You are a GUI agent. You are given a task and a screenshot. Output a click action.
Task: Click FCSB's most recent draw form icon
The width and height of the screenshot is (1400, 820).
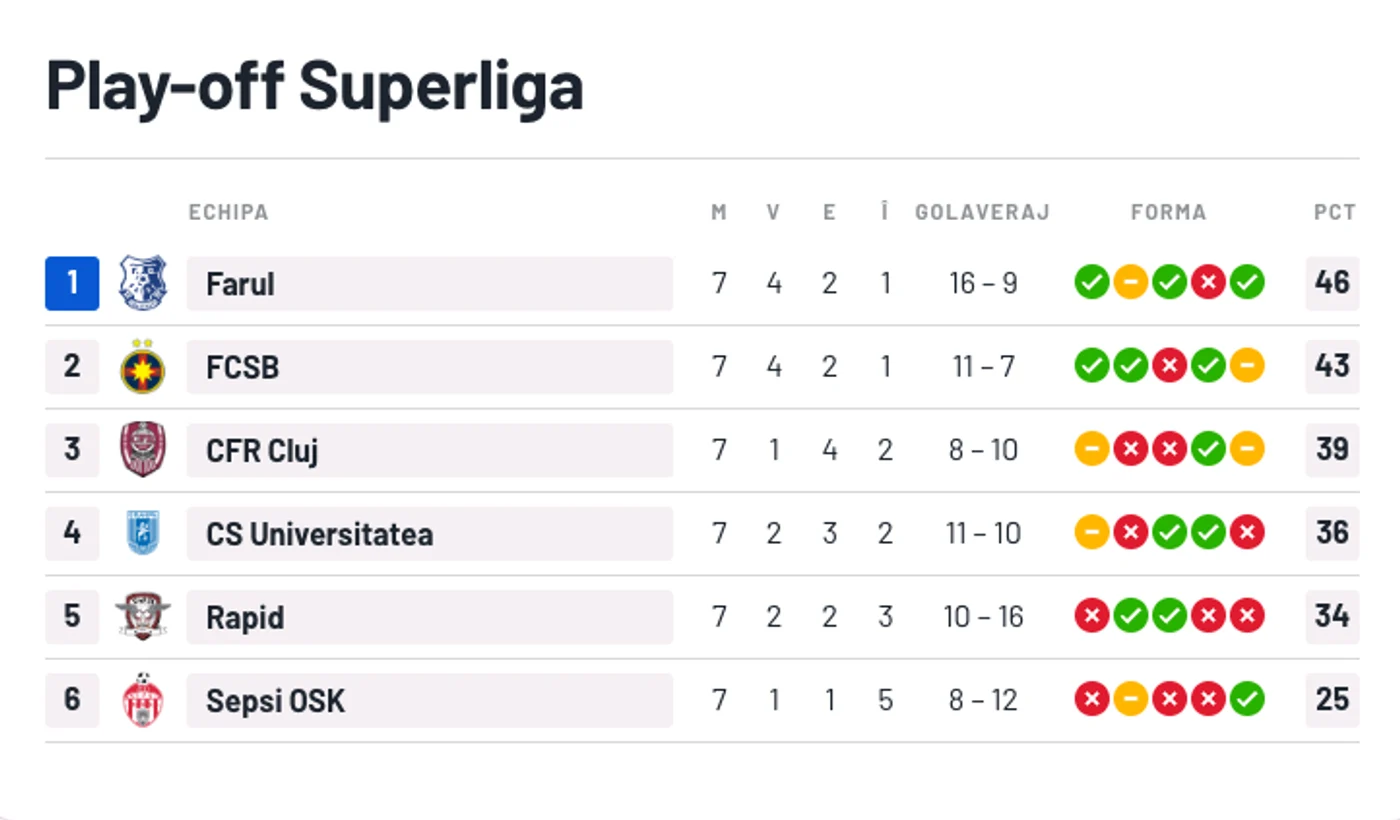coord(1247,366)
